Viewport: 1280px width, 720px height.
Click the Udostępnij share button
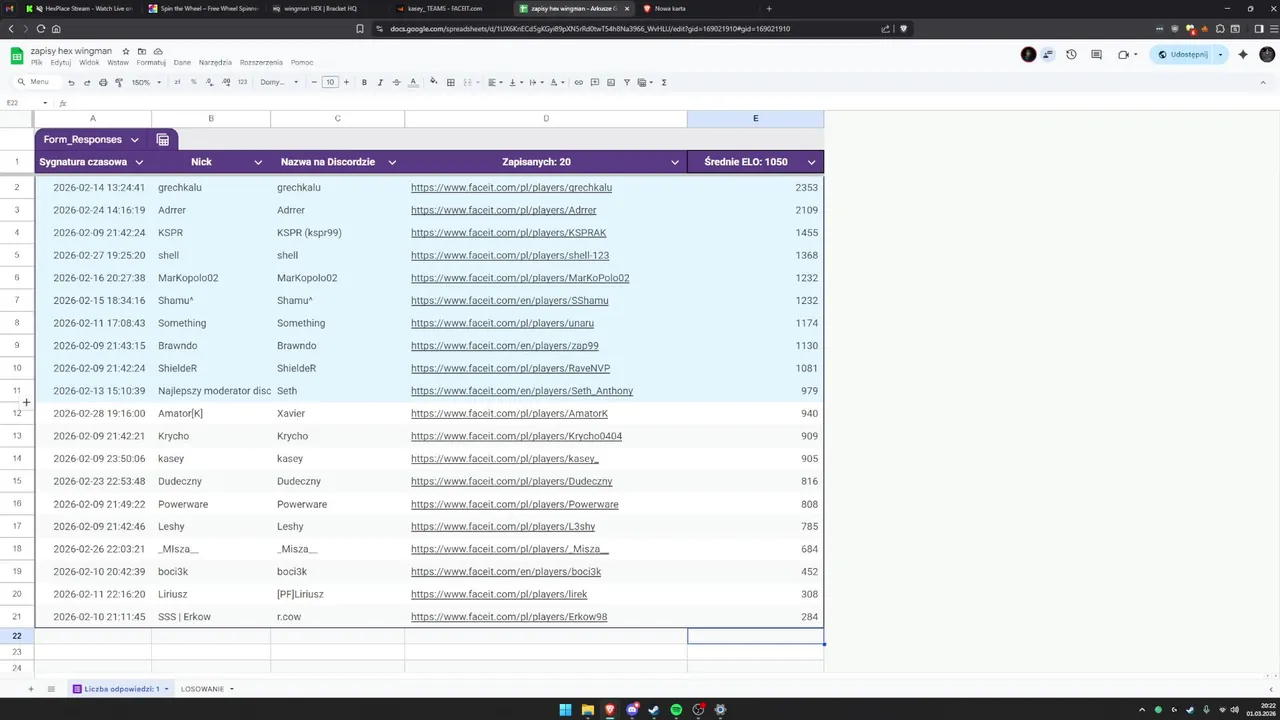pos(1183,54)
